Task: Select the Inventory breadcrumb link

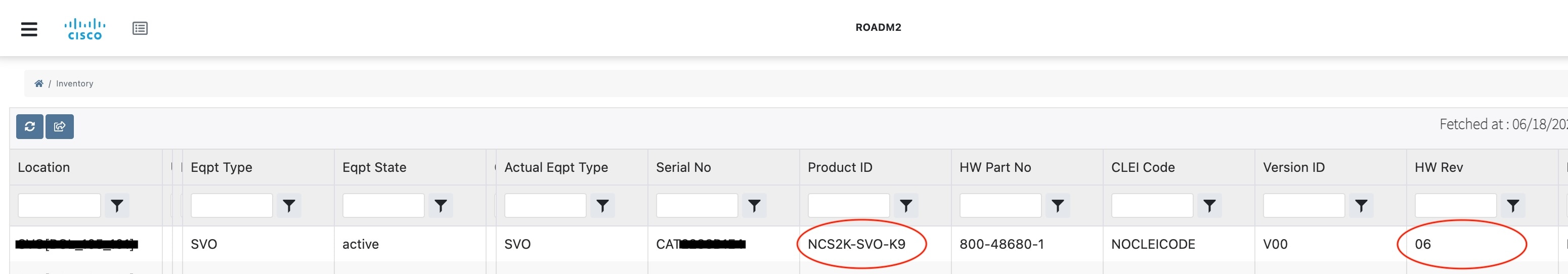Action: (x=74, y=83)
